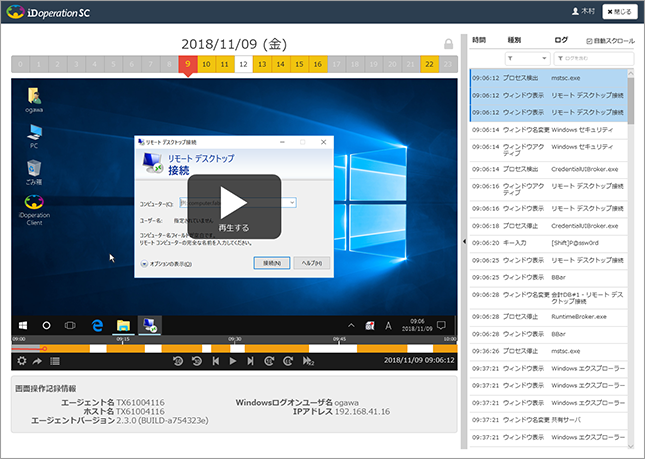645x459 pixels.
Task: Click ogawa folder icon in recorded desktop
Action: coord(34,100)
